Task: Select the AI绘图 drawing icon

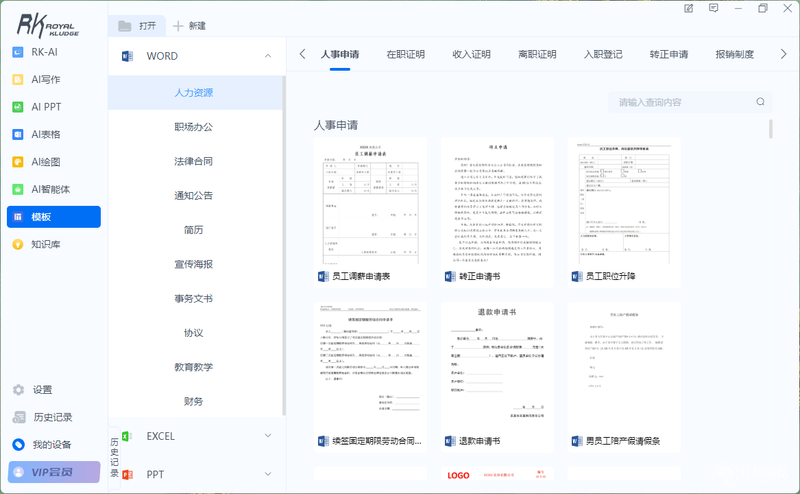Action: pyautogui.click(x=18, y=162)
